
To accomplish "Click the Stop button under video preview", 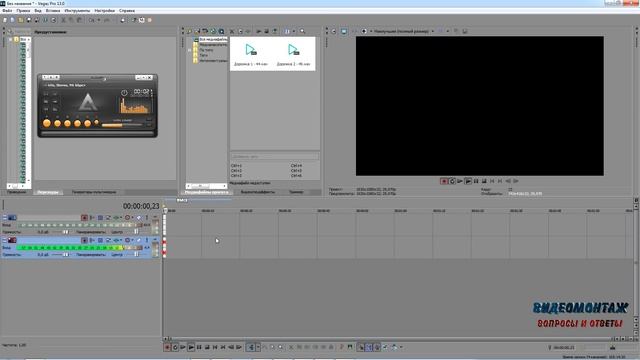I will tap(484, 181).
